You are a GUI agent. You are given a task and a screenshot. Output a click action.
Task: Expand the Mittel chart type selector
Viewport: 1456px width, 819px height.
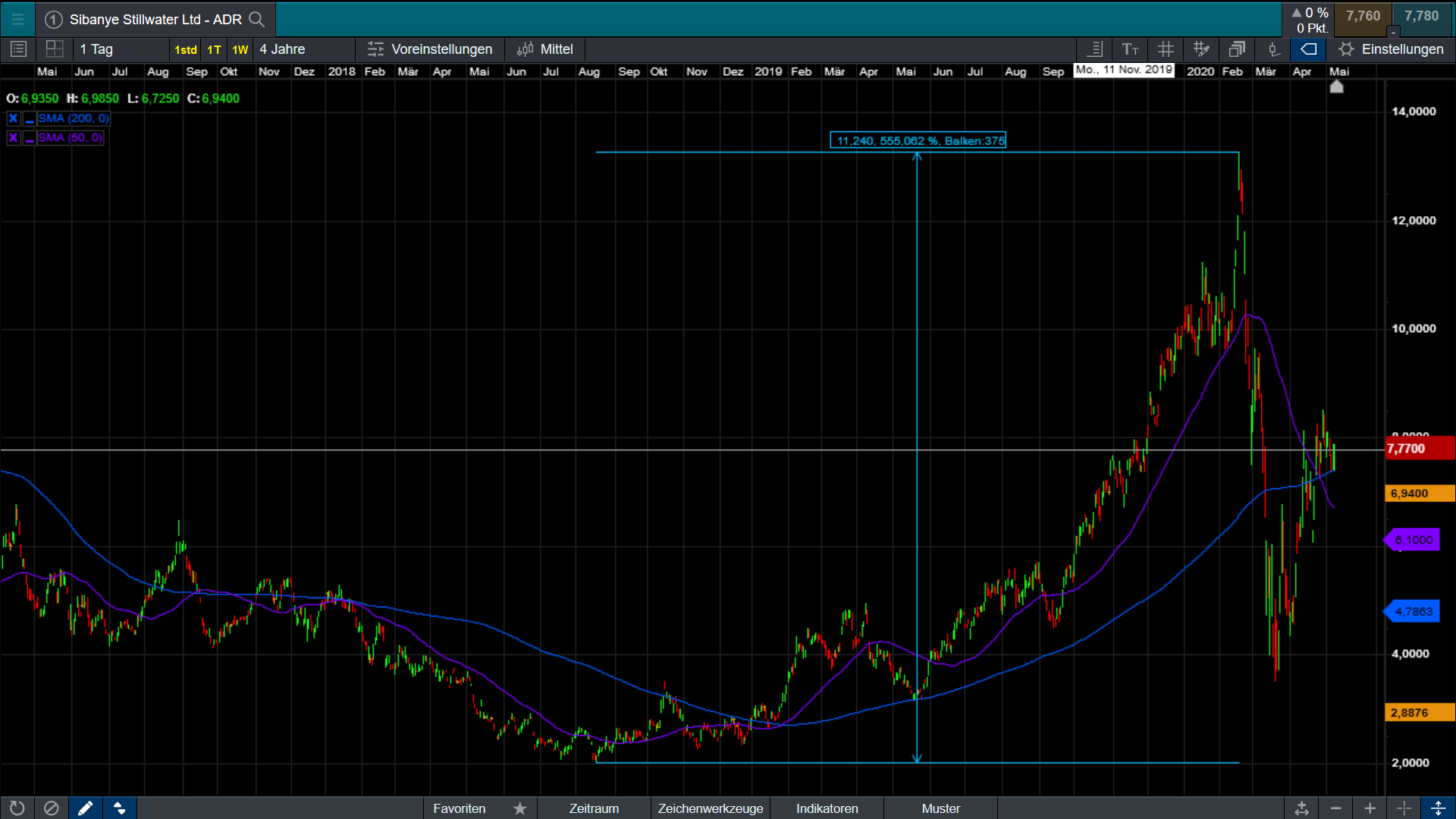[546, 49]
